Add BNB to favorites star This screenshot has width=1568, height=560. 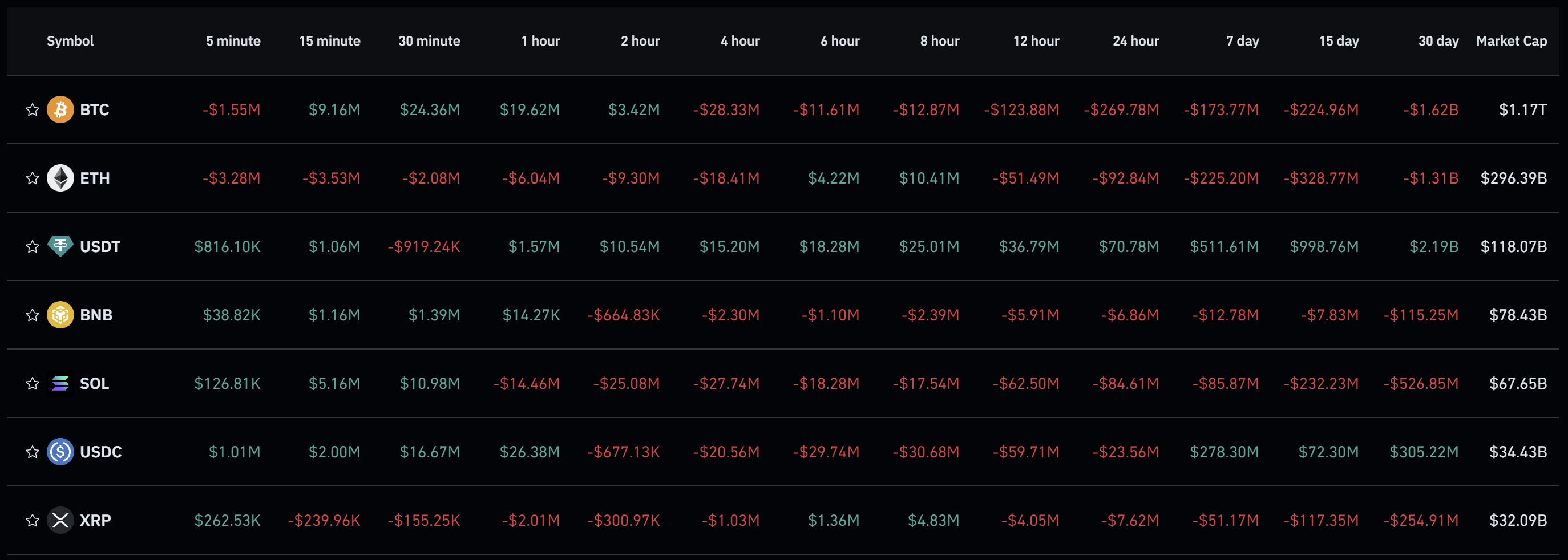pyautogui.click(x=33, y=315)
